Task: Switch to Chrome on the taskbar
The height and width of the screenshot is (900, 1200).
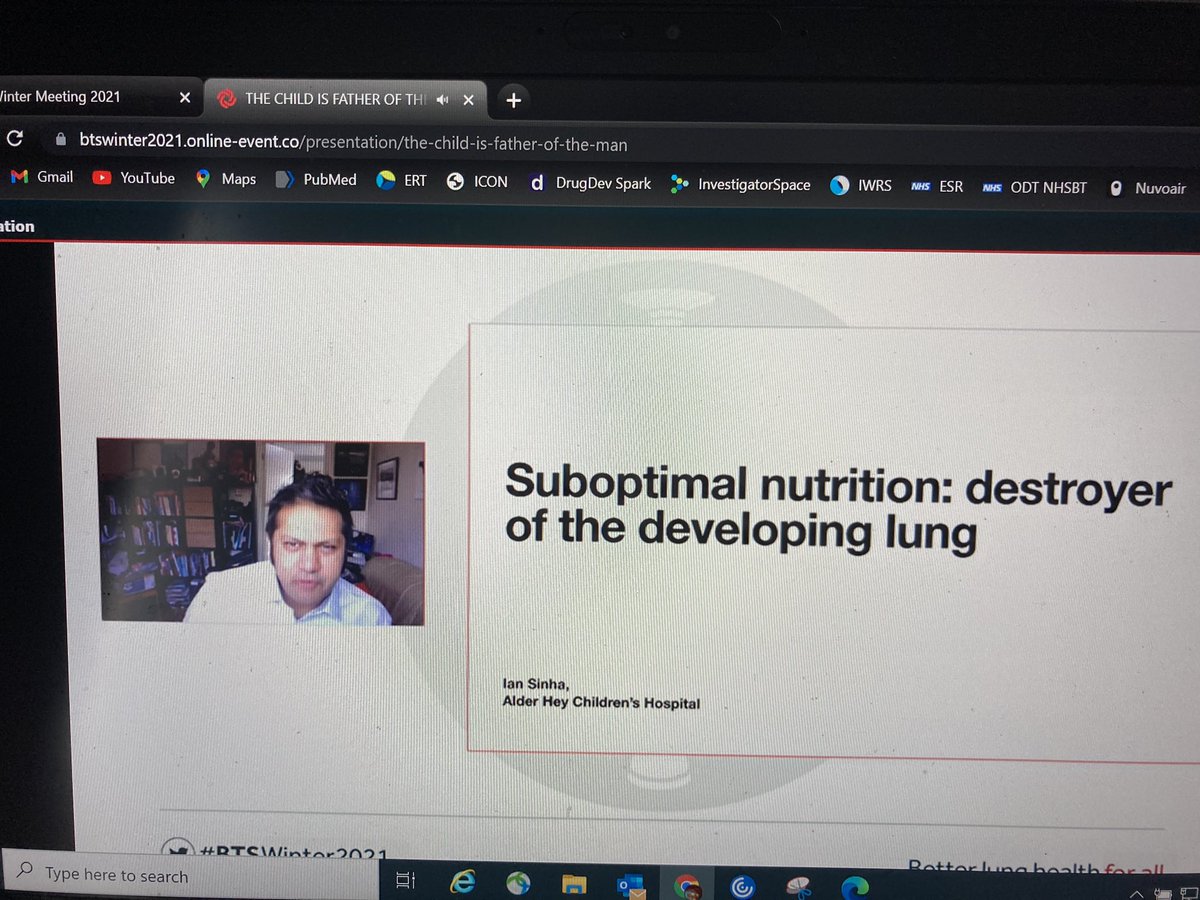Action: 687,885
